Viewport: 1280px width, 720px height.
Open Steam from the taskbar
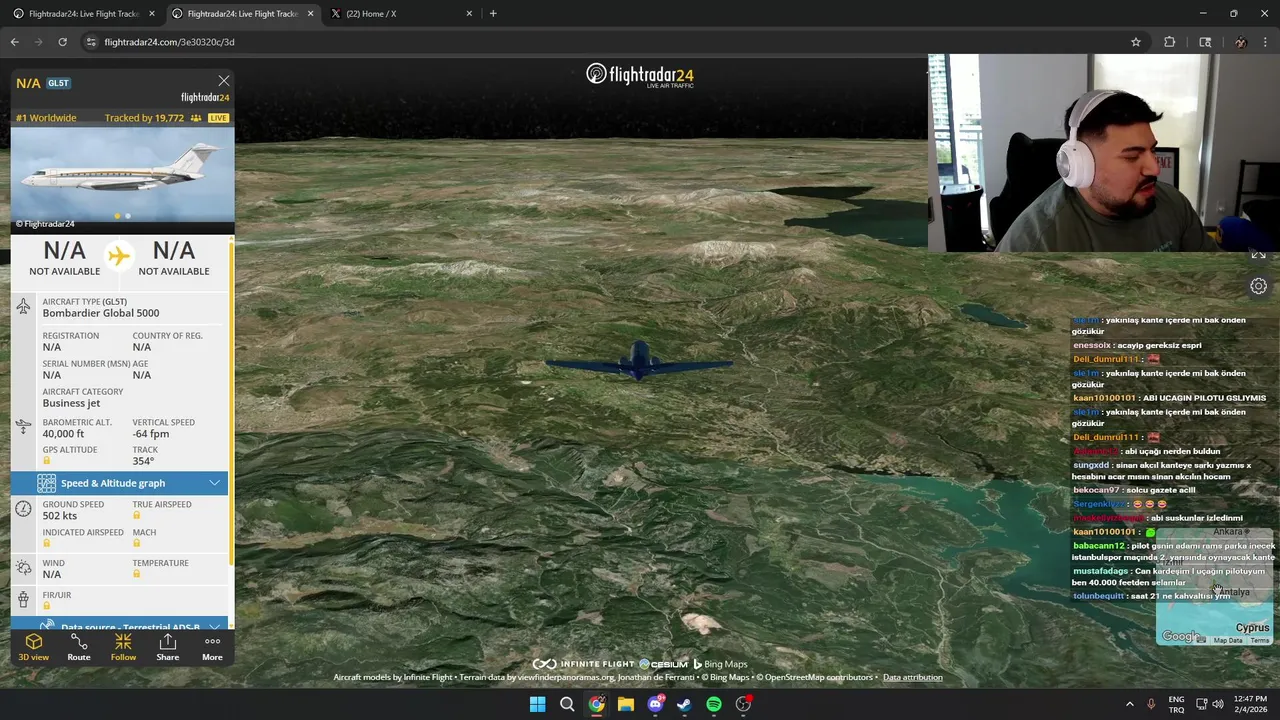684,704
